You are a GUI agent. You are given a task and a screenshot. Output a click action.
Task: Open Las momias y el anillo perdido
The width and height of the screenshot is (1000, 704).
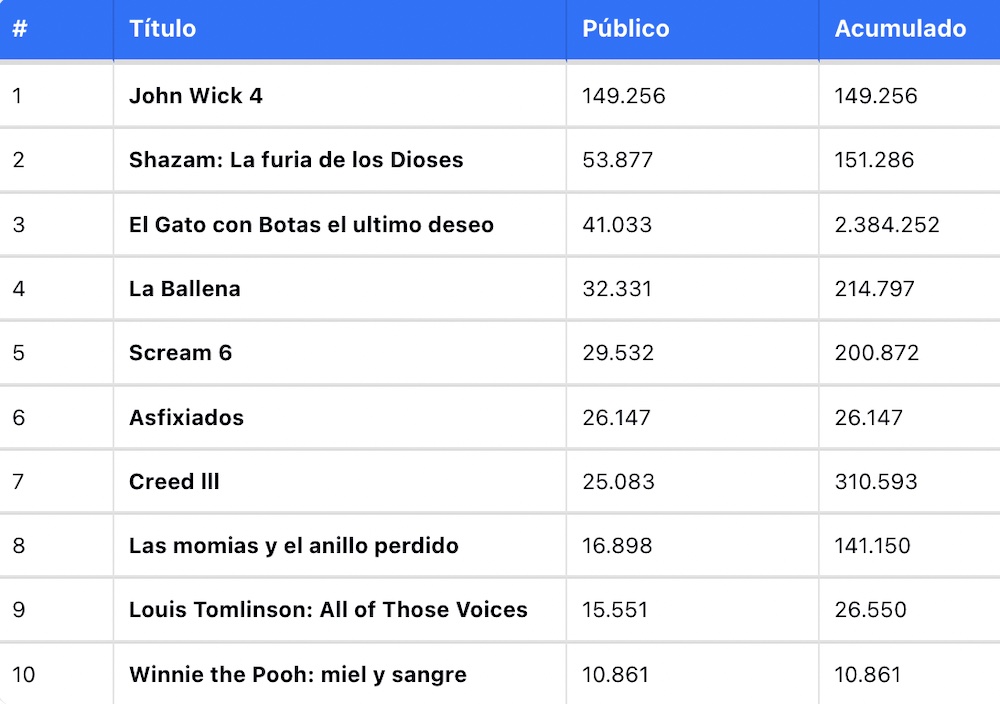click(x=293, y=546)
